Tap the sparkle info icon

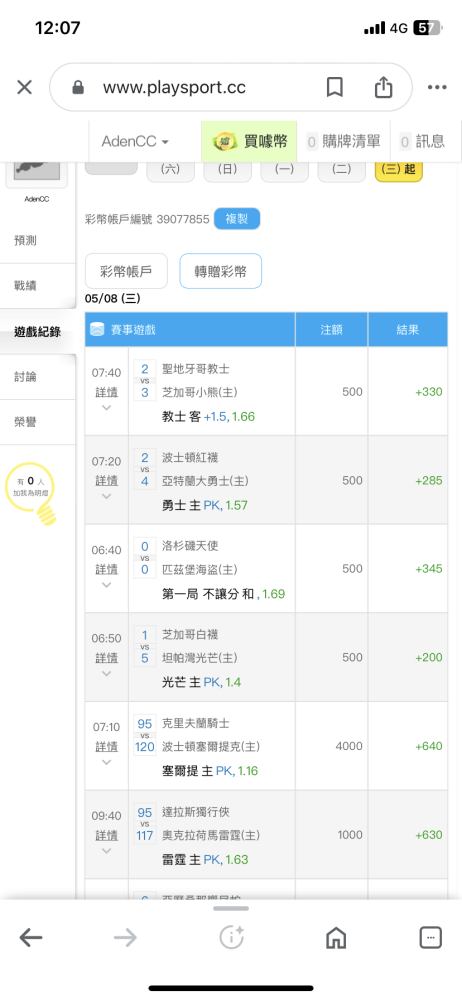click(232, 937)
